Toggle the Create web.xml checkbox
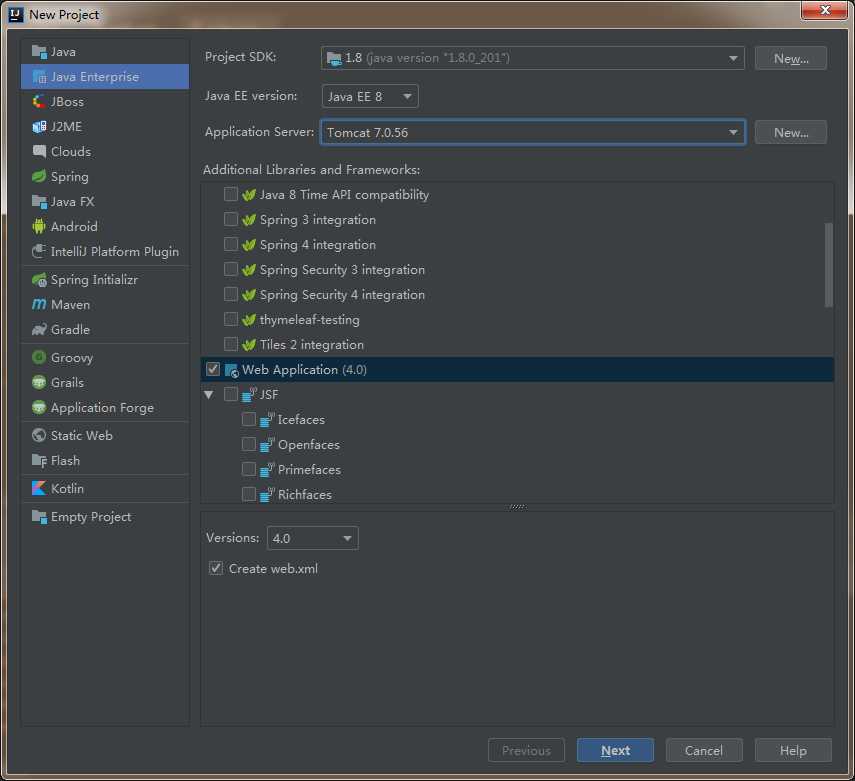This screenshot has width=855, height=781. pyautogui.click(x=216, y=568)
